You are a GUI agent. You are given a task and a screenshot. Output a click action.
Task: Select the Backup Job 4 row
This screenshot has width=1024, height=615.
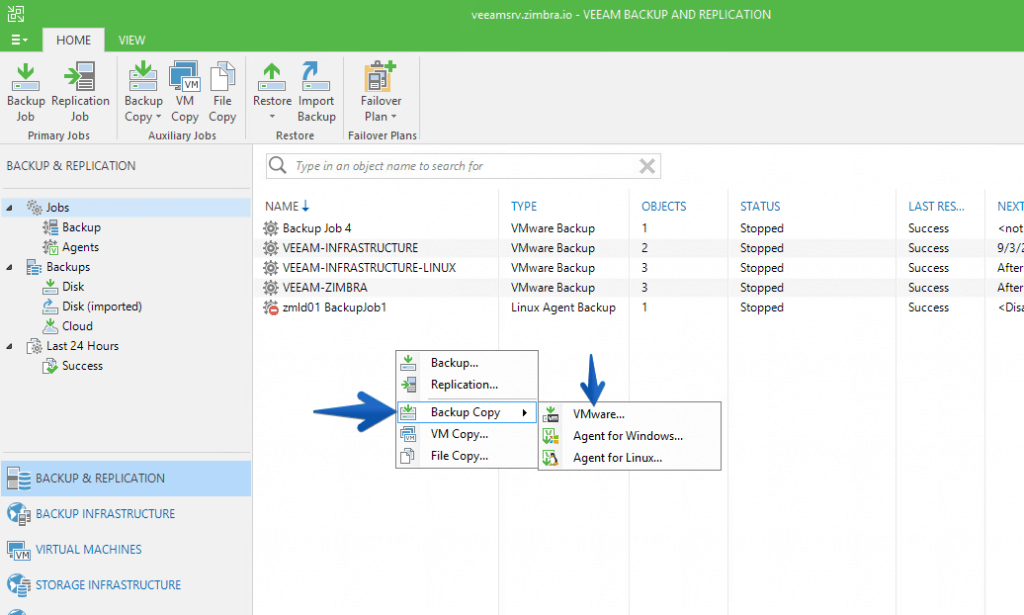(637, 228)
